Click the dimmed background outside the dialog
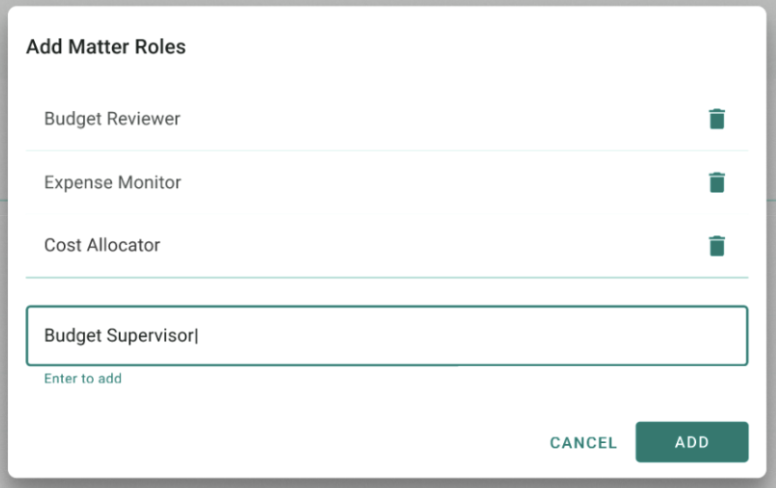The width and height of the screenshot is (776, 488). [x=772, y=247]
